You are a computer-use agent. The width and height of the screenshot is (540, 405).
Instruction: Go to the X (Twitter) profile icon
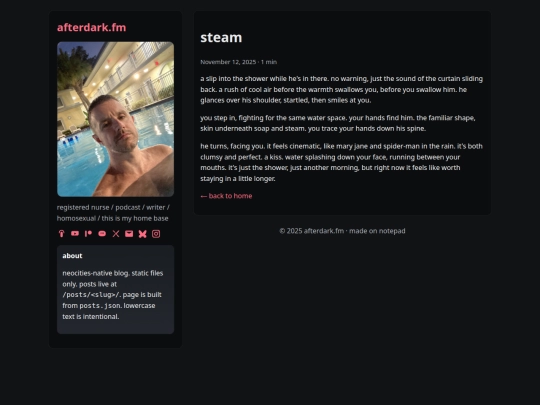click(x=116, y=234)
